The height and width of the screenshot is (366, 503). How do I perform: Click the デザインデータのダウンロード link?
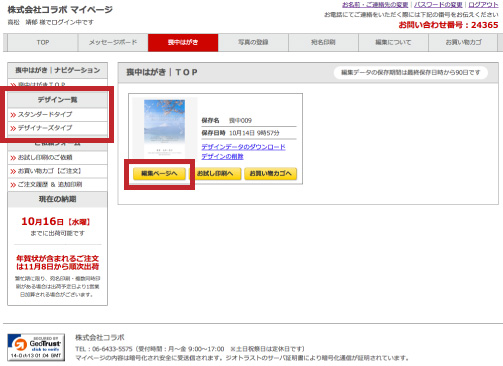pos(243,147)
